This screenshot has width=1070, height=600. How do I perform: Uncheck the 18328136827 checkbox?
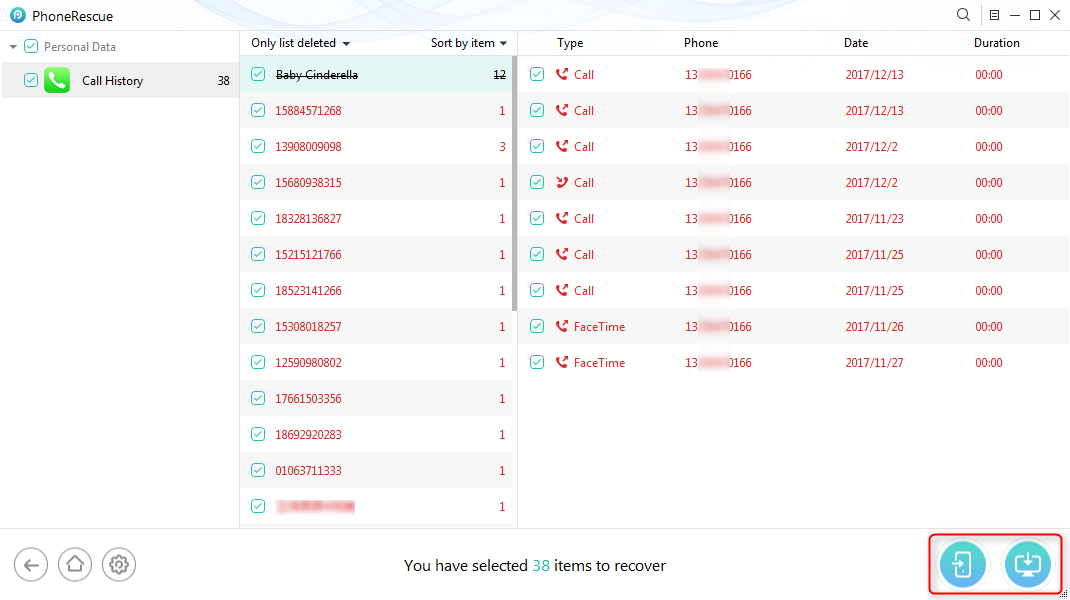258,218
